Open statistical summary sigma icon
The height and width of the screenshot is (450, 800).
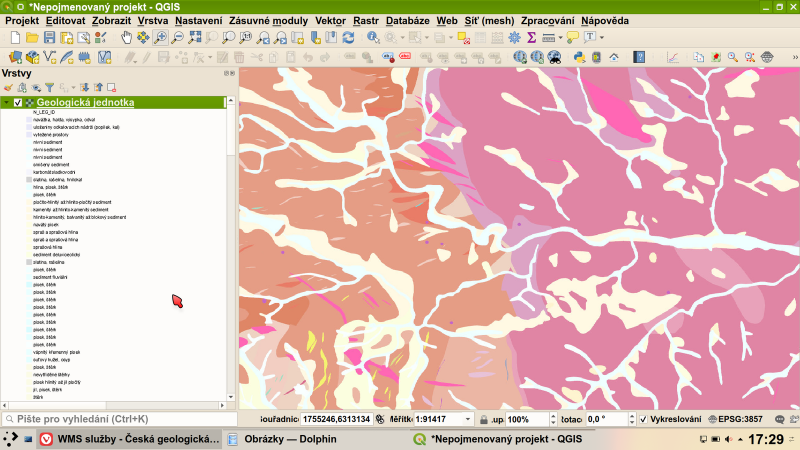531,37
